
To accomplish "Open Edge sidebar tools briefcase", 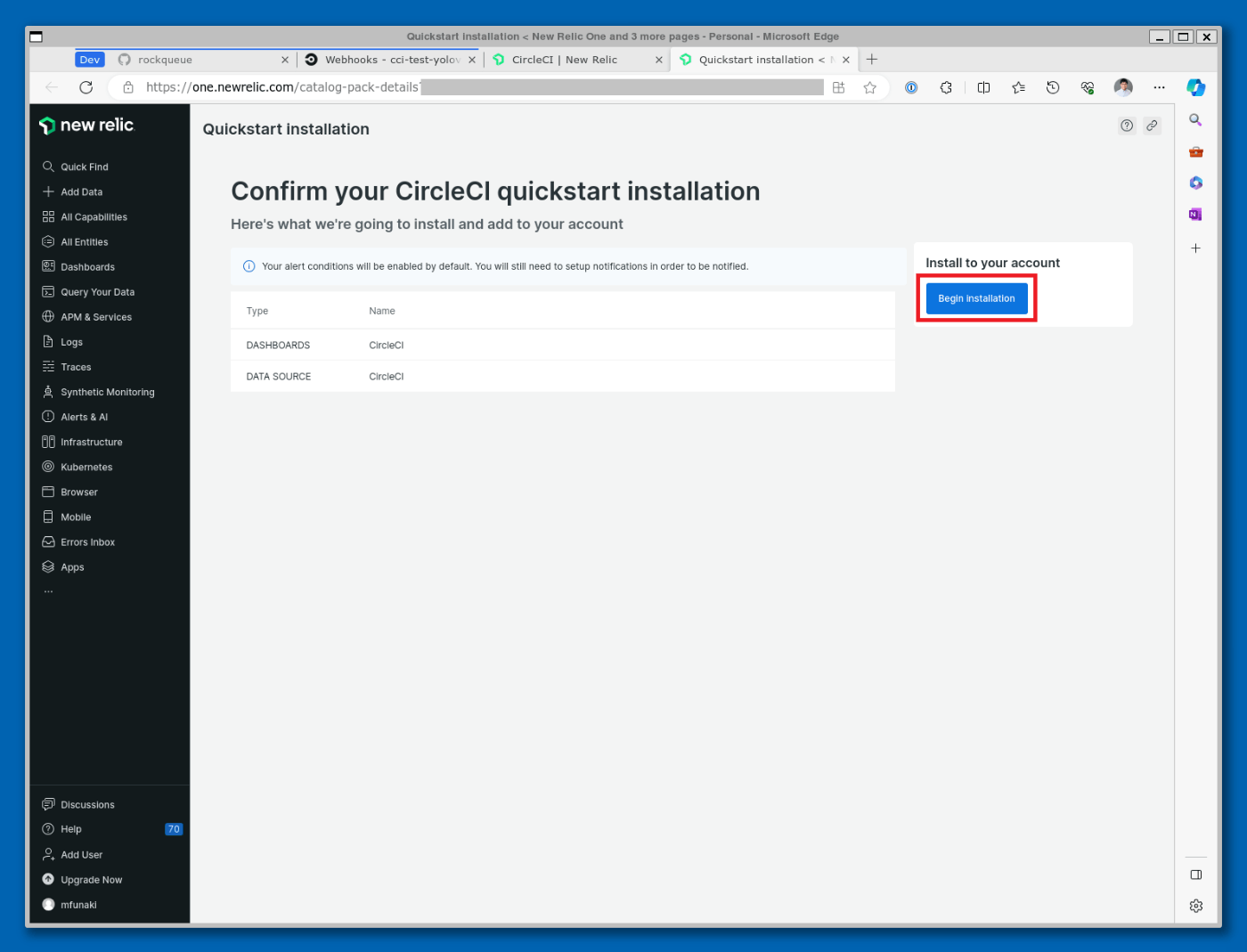I will [1195, 151].
